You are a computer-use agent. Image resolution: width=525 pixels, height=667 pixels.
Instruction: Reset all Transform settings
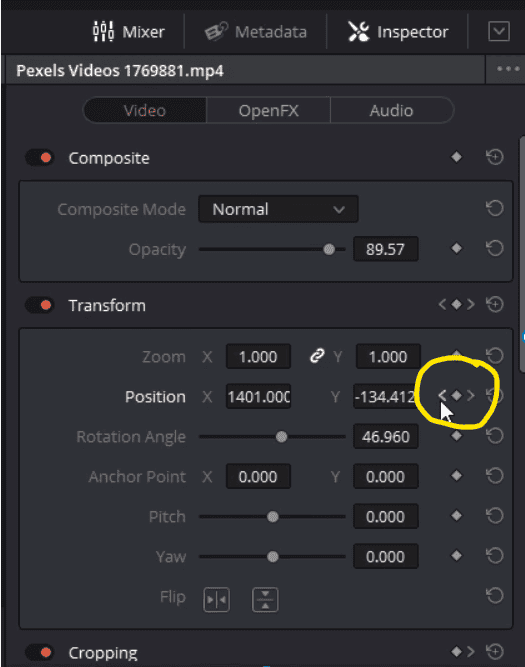coord(494,305)
